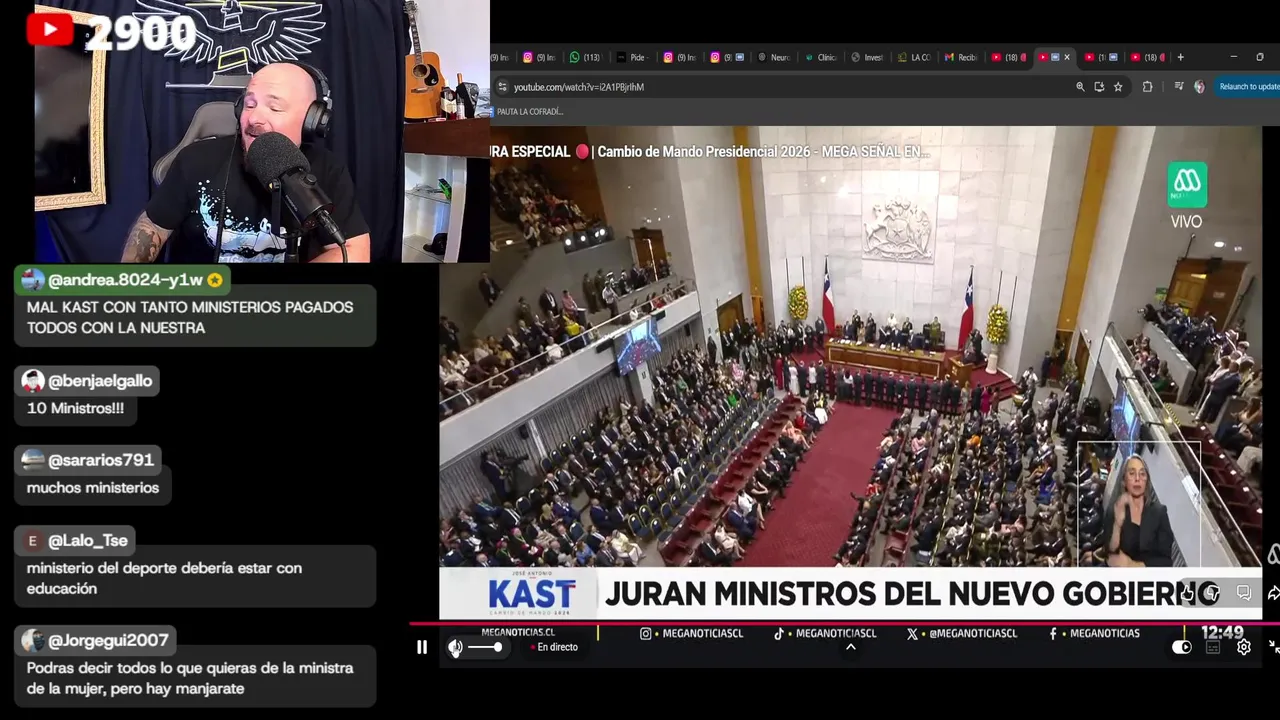Click the X @MEGANOTICIASCL ticker label
The height and width of the screenshot is (720, 1280).
(x=962, y=633)
